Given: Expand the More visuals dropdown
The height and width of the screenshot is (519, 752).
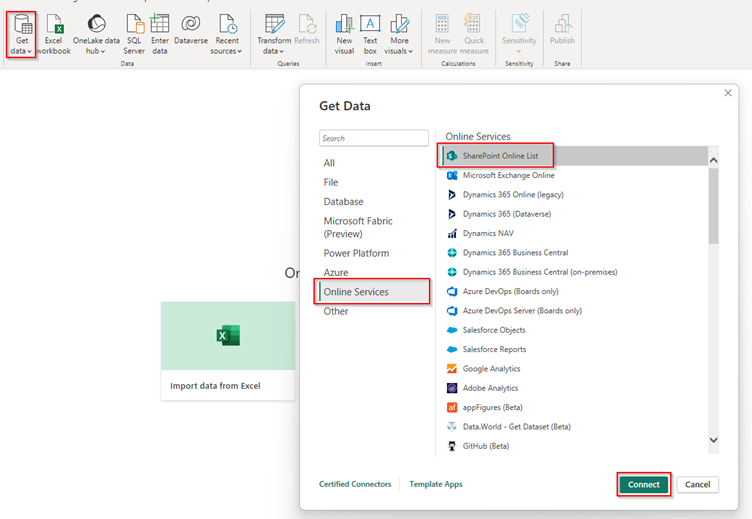Looking at the screenshot, I should point(399,35).
